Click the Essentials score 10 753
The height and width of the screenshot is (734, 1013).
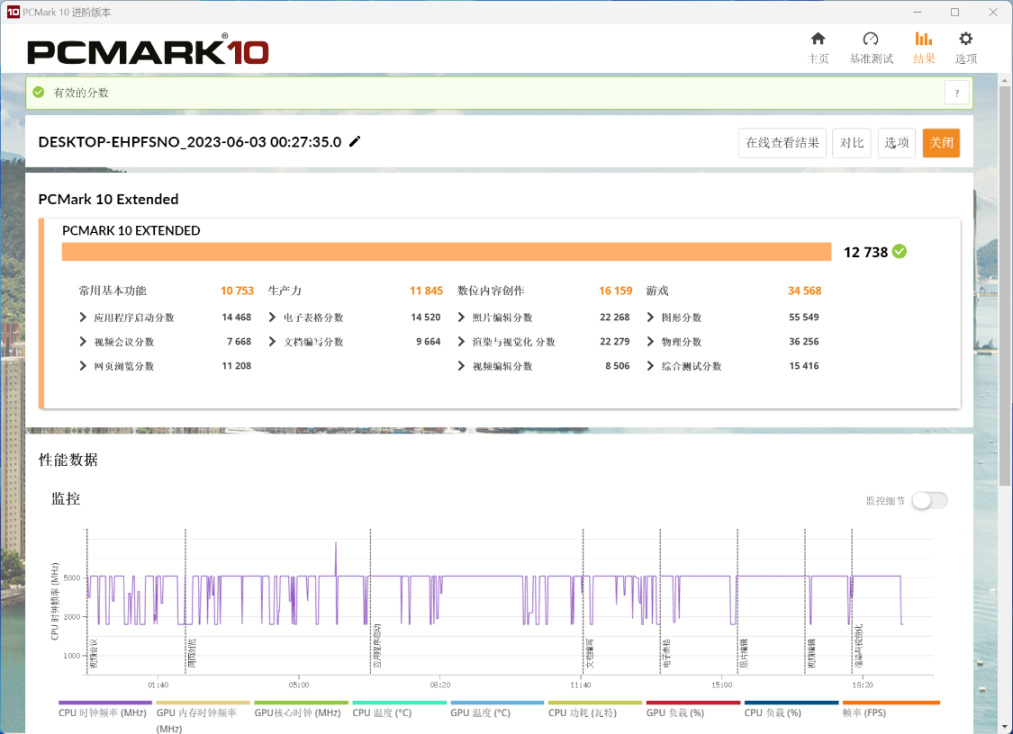coord(237,291)
